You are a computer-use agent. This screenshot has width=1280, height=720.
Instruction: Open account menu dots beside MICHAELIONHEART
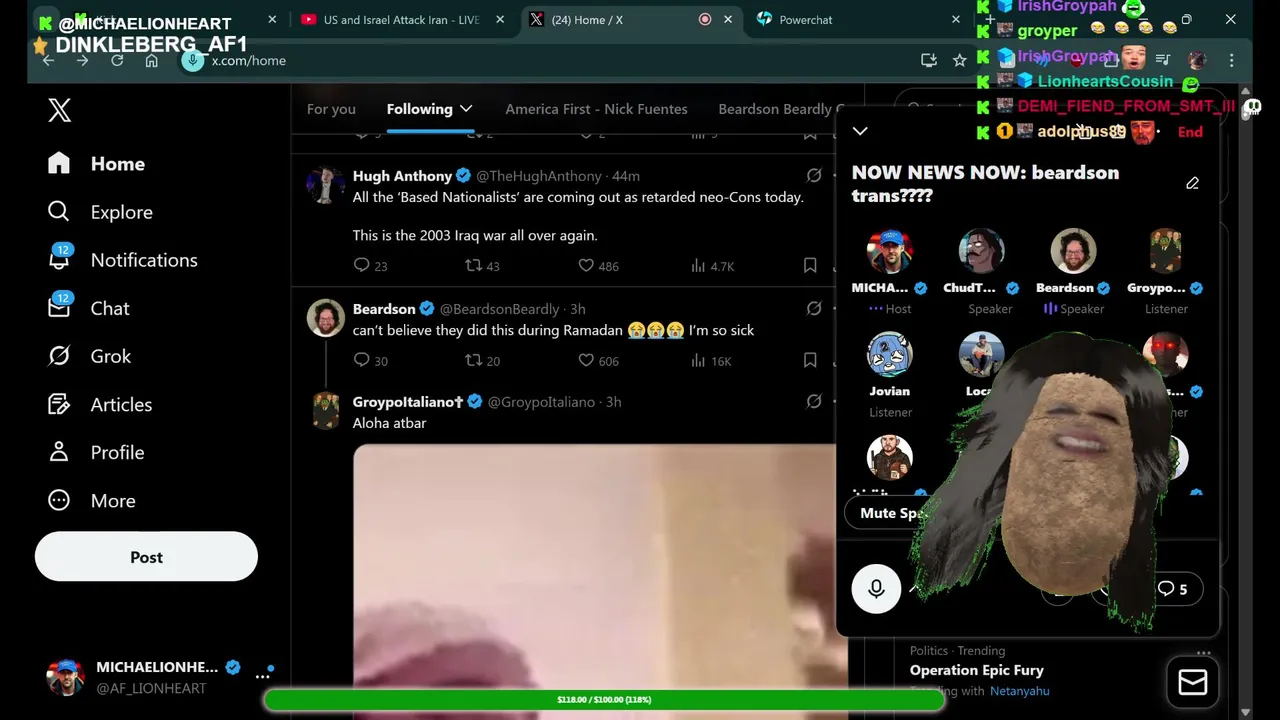[x=263, y=677]
